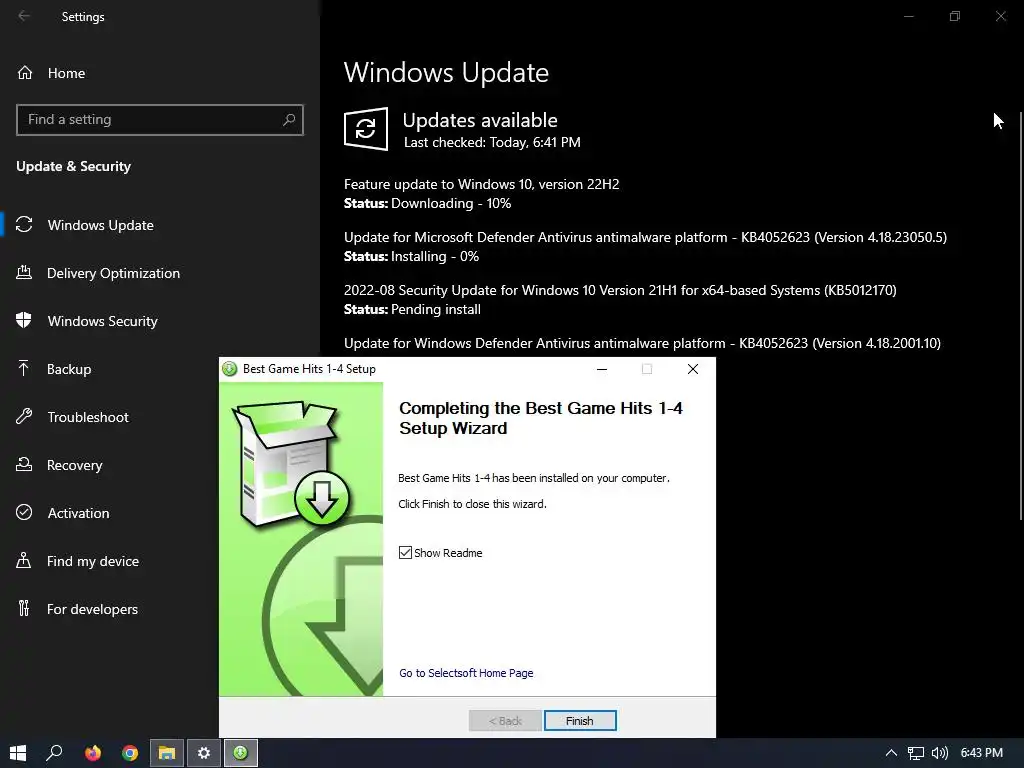Open Windows Security settings page
This screenshot has height=768, width=1024.
pyautogui.click(x=103, y=321)
